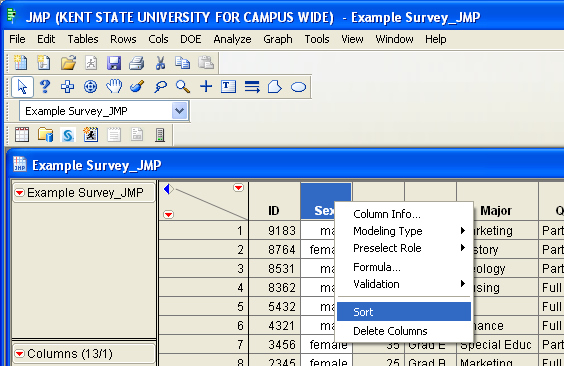This screenshot has width=564, height=366.
Task: Select the Simple Shape oval tool
Action: coord(298,87)
